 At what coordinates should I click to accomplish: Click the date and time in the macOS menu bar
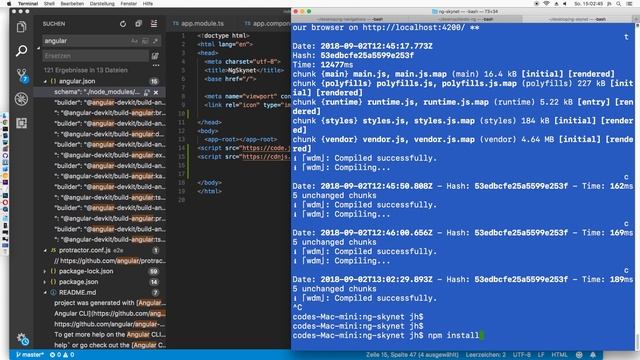[x=589, y=3]
